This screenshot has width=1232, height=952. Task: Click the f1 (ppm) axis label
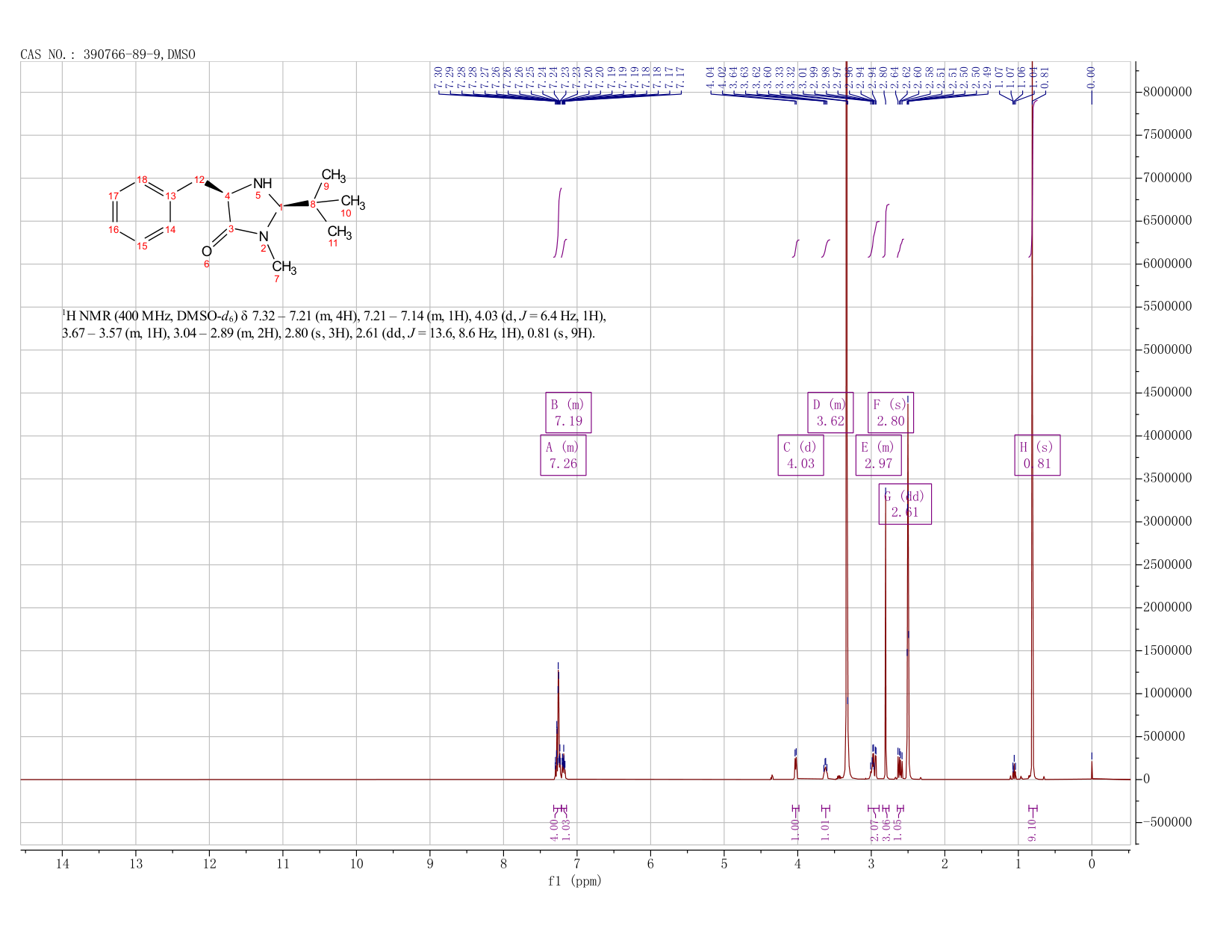point(575,881)
